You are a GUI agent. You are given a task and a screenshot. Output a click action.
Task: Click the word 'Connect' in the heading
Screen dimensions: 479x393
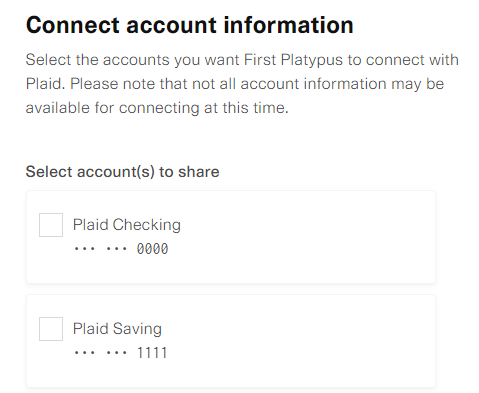tap(73, 25)
